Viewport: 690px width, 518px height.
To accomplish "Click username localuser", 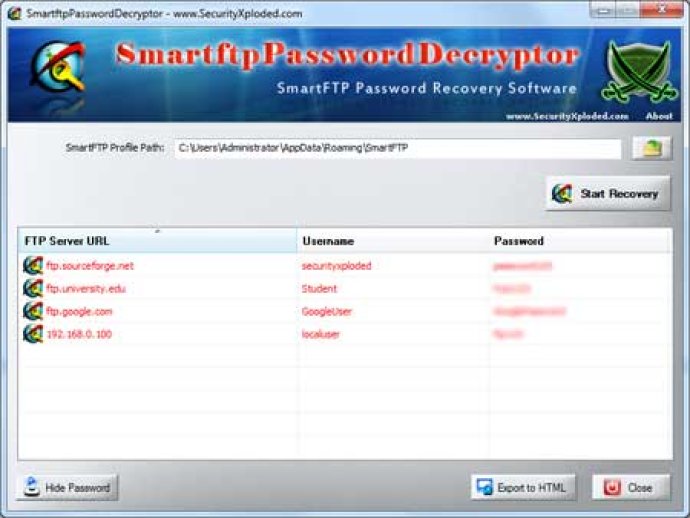I will click(321, 334).
